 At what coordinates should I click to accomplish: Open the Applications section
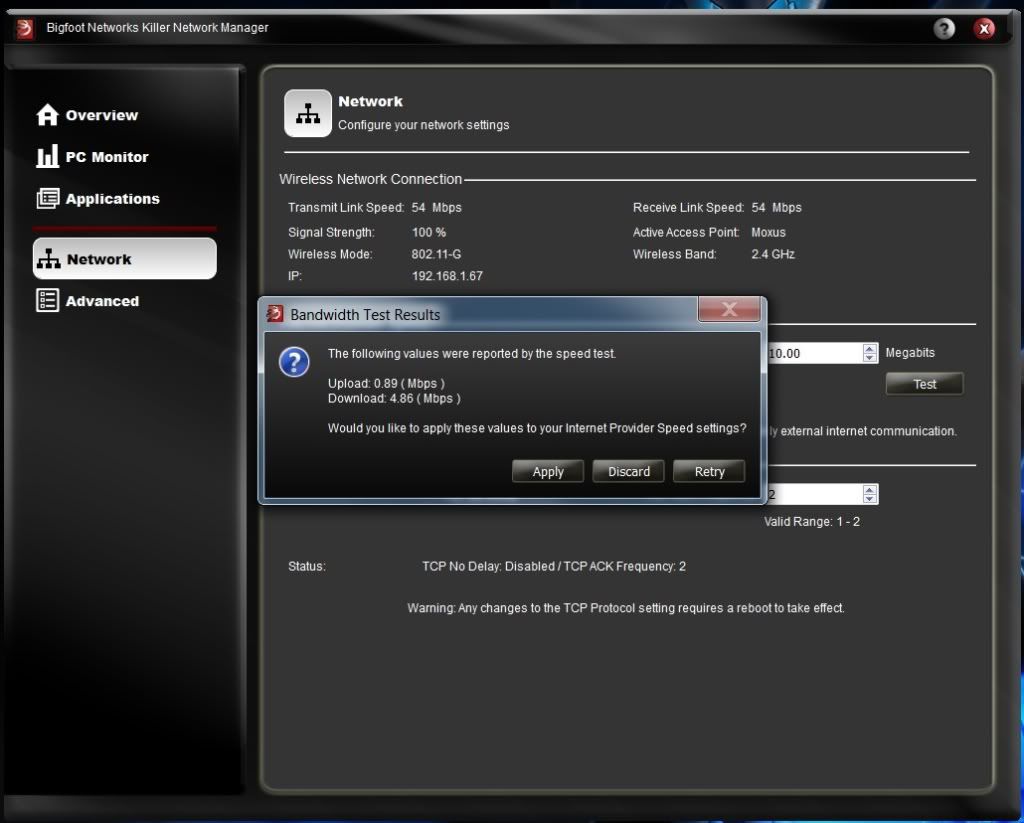pyautogui.click(x=98, y=199)
